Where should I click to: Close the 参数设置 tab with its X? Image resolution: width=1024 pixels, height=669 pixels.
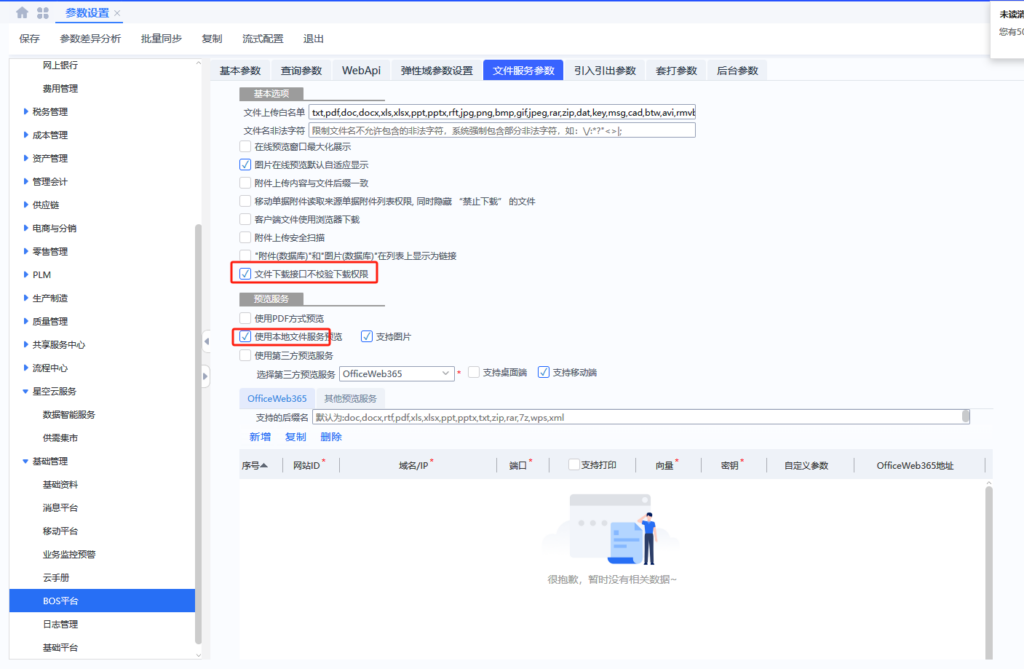tap(117, 13)
